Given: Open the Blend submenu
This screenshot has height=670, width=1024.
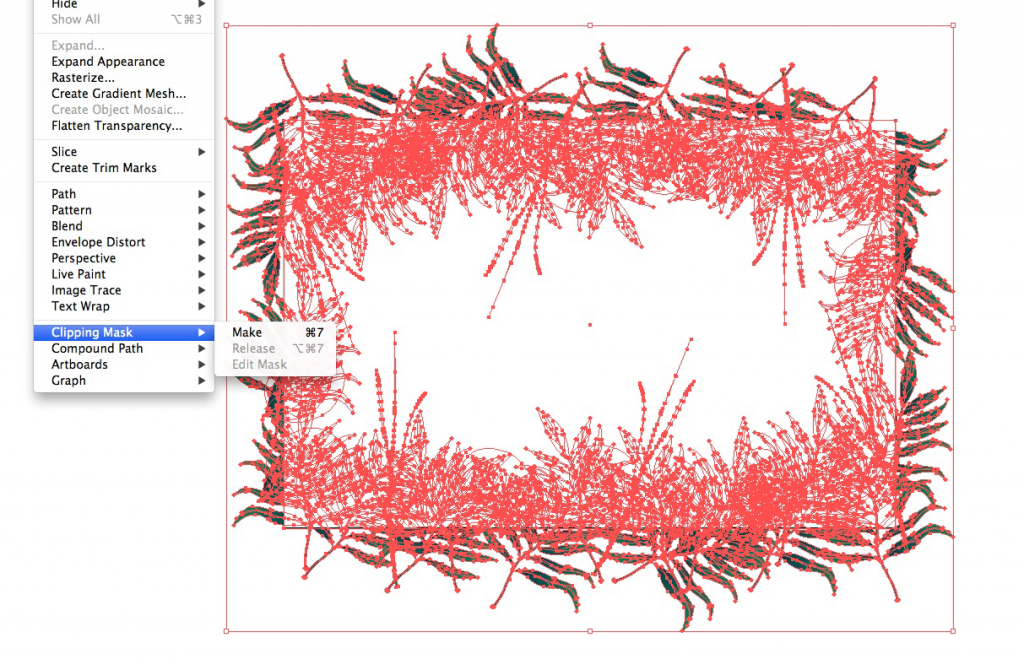Looking at the screenshot, I should click(123, 226).
